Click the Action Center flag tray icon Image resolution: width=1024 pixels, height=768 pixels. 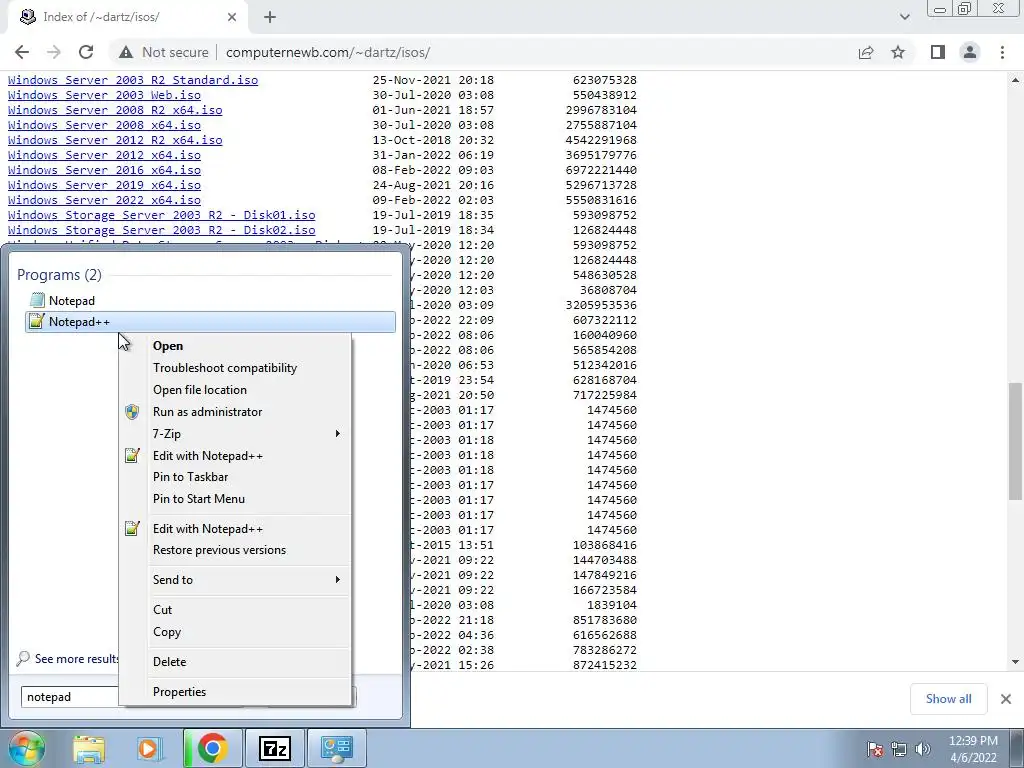[875, 749]
